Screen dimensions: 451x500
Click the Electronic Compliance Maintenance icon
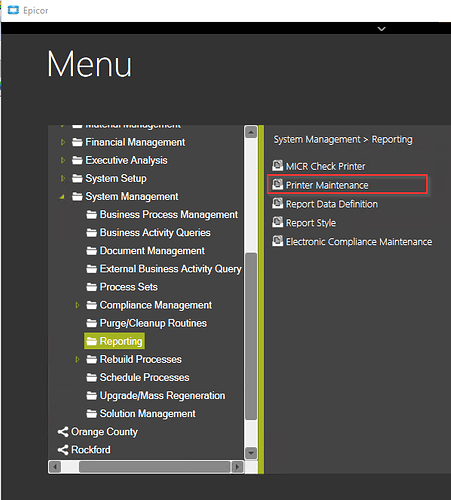tap(277, 241)
